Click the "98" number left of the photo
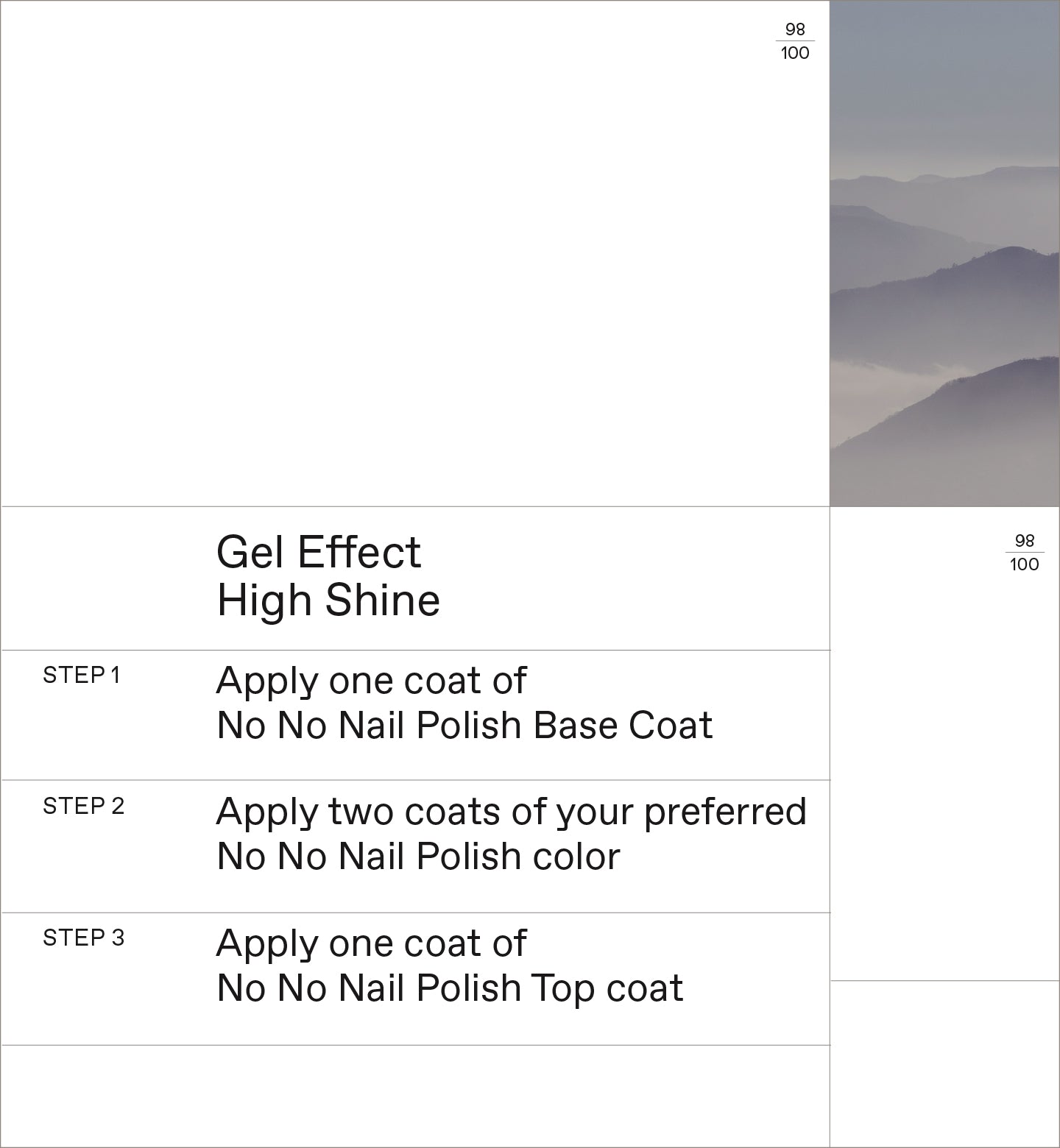1060x1148 pixels. click(795, 29)
